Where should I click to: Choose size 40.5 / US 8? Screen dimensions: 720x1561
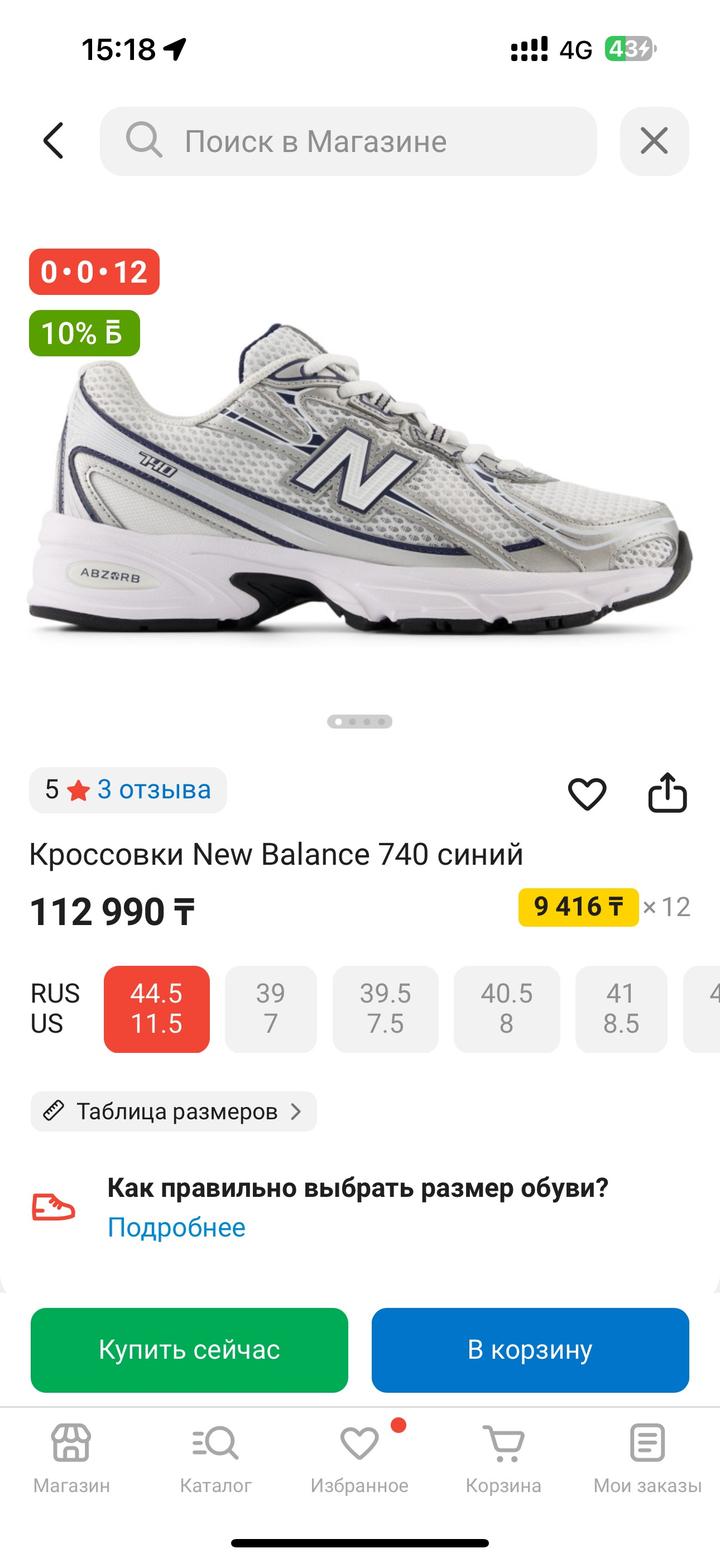coord(506,1009)
